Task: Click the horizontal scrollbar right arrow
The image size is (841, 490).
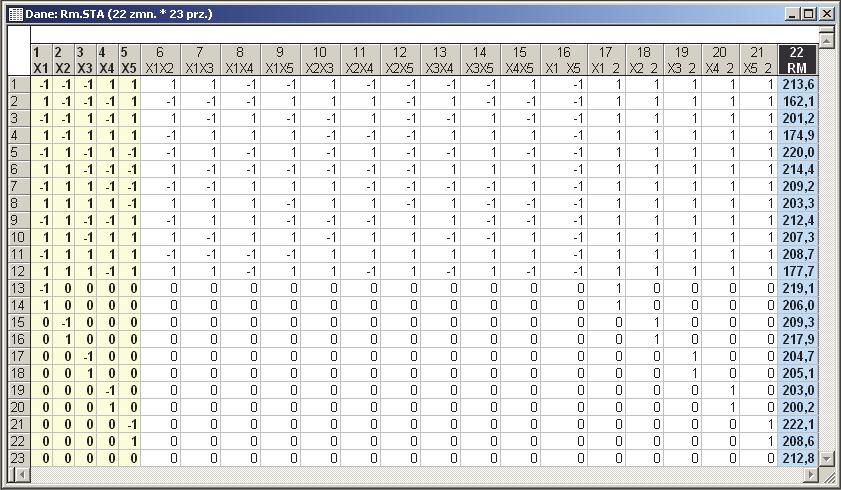Action: tap(812, 474)
